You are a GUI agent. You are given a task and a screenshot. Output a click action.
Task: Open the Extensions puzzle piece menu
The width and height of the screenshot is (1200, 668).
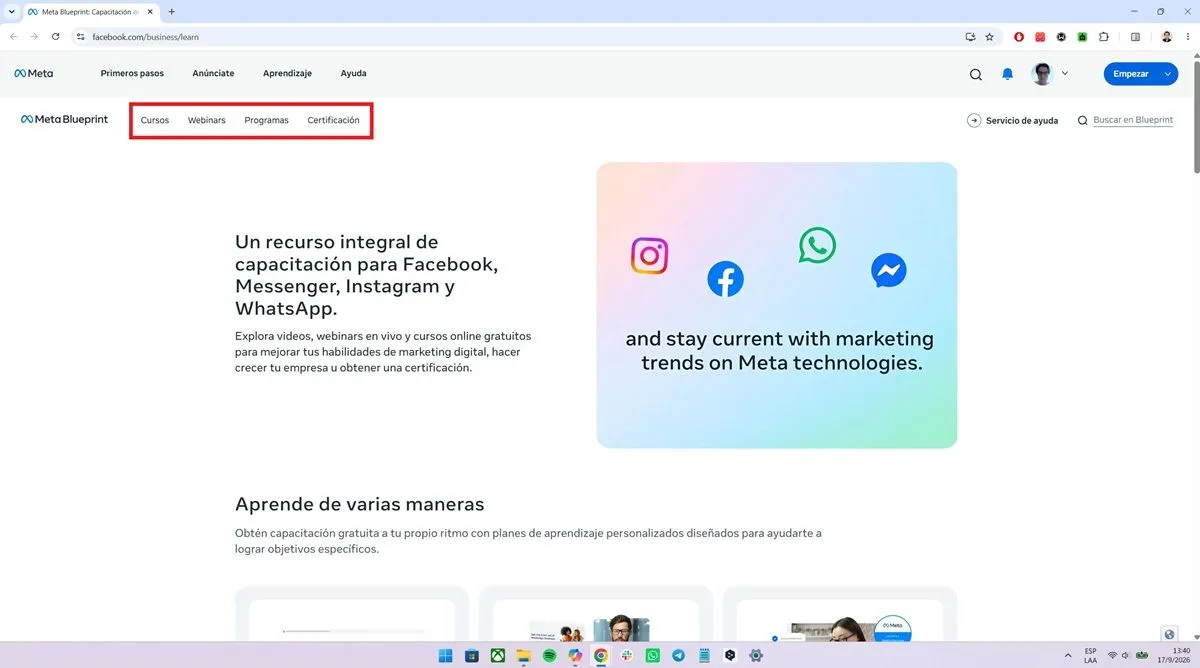click(1104, 37)
